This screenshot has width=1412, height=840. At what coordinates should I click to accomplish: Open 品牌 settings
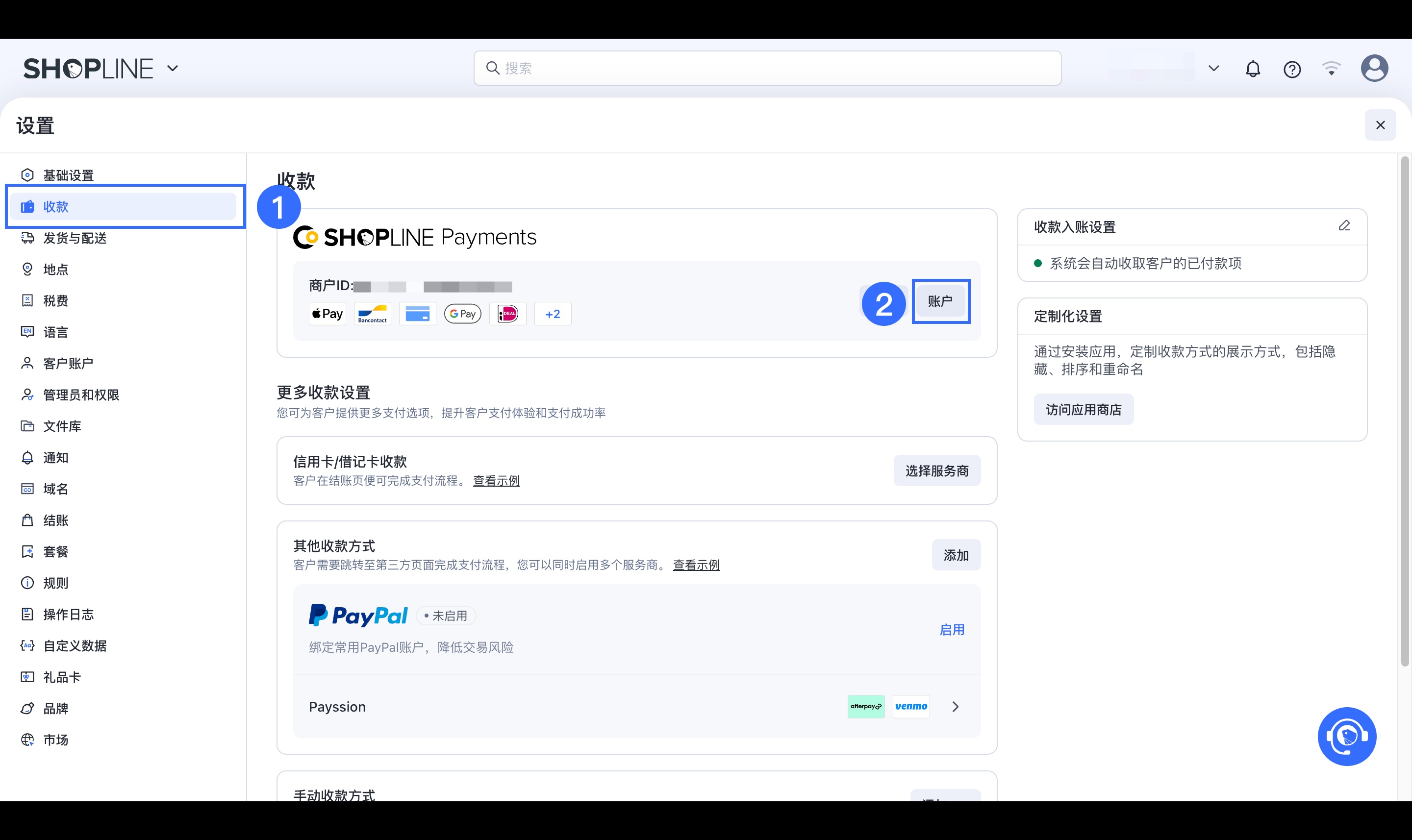pos(124,708)
